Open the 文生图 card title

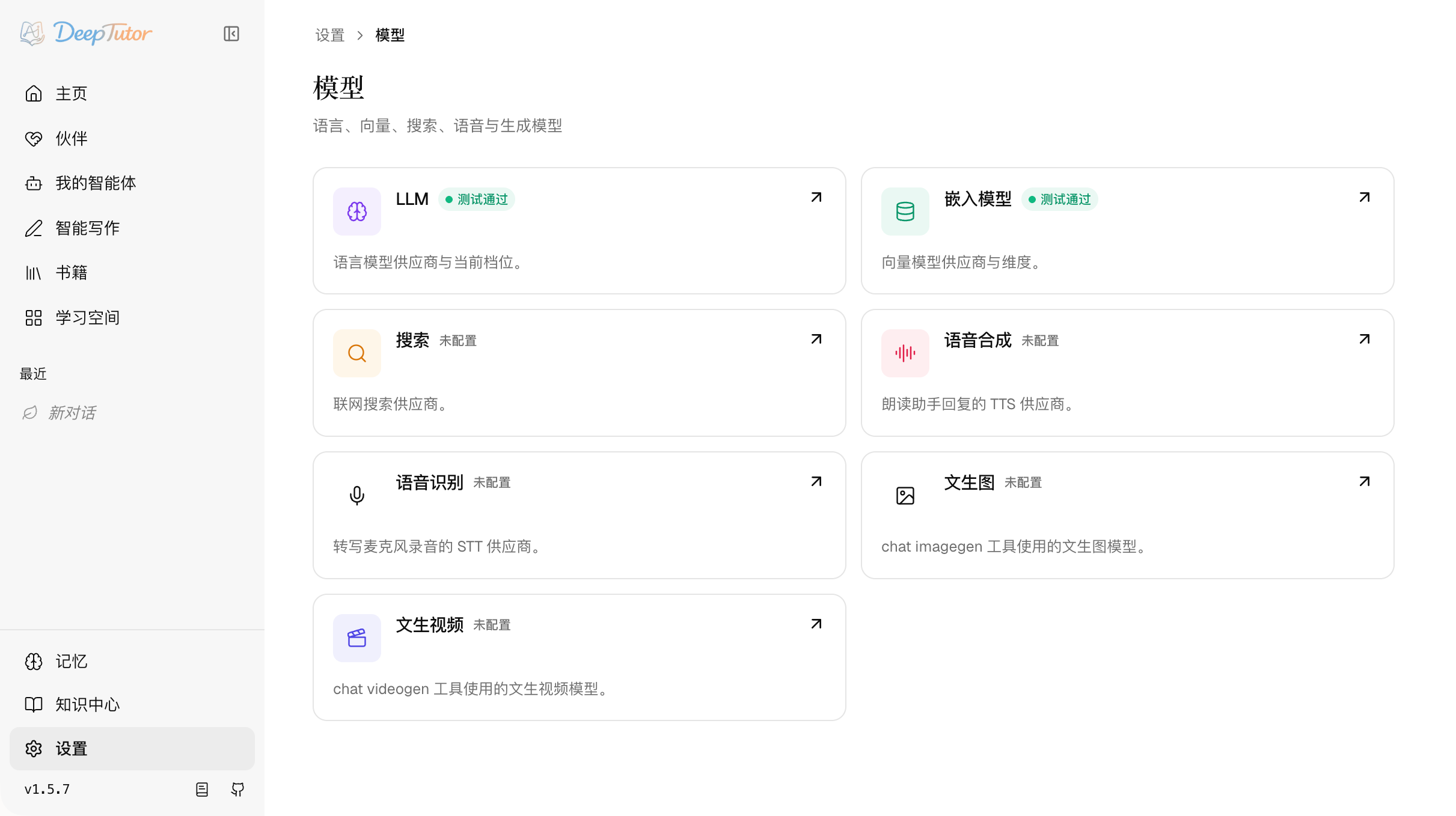pos(969,483)
